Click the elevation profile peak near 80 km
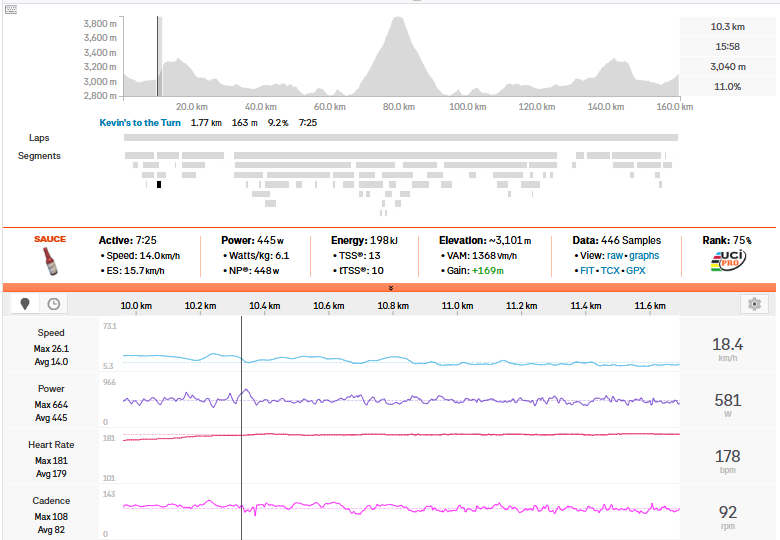Image resolution: width=780 pixels, height=540 pixels. pyautogui.click(x=398, y=18)
